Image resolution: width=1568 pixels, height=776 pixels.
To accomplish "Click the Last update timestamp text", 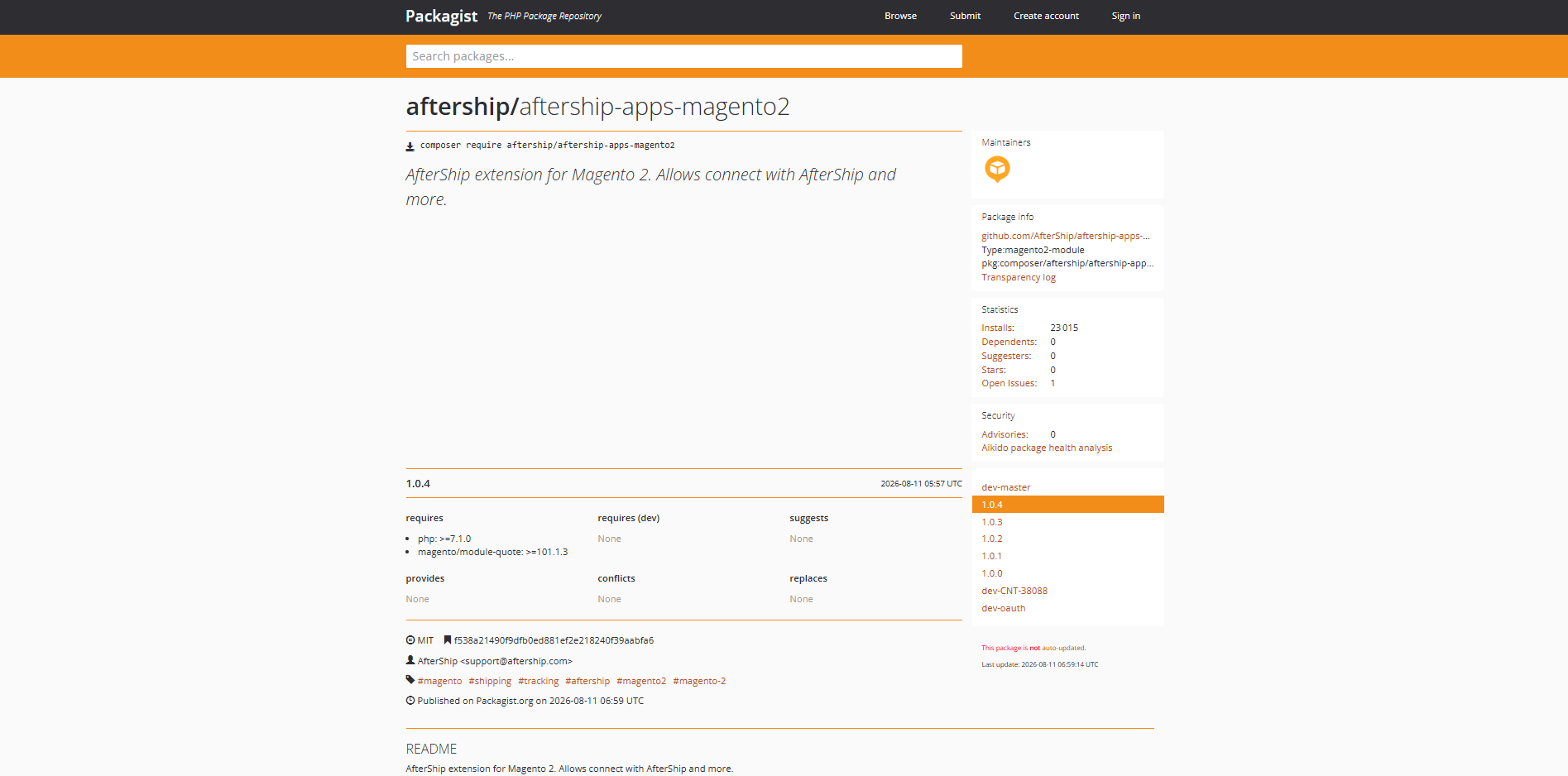I will (1040, 664).
